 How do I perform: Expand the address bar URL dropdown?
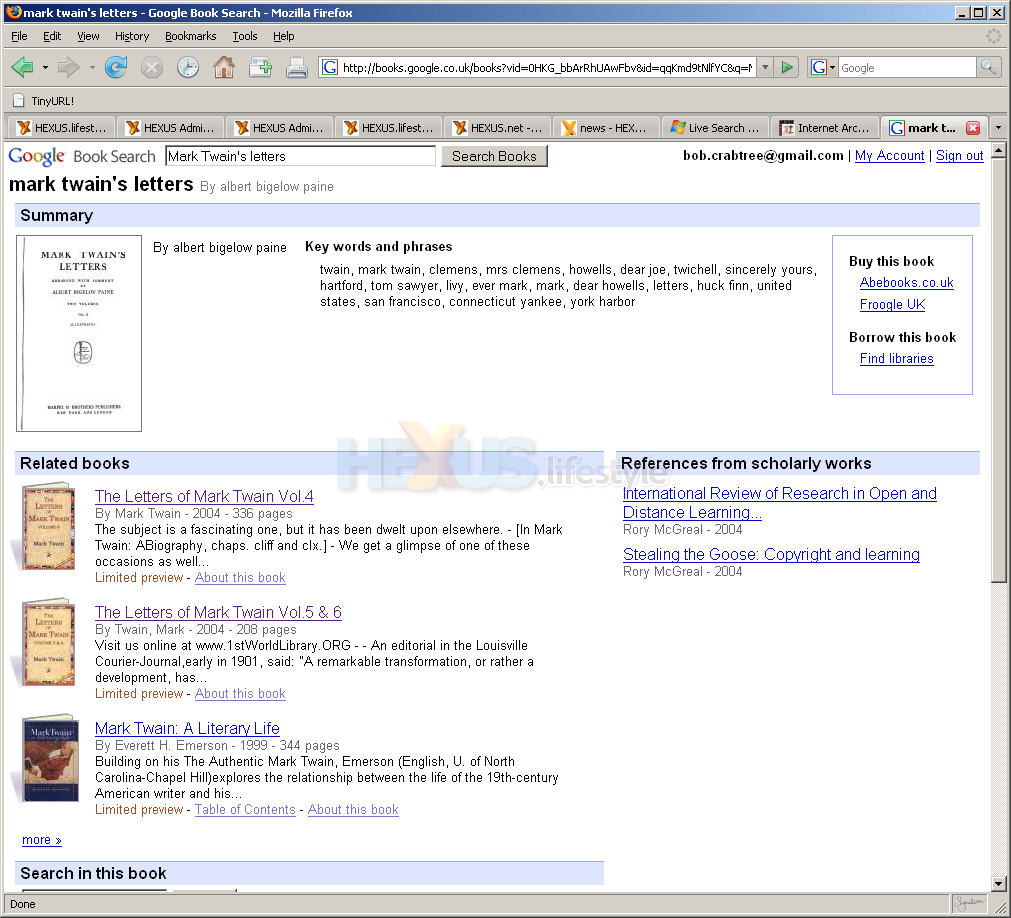765,67
